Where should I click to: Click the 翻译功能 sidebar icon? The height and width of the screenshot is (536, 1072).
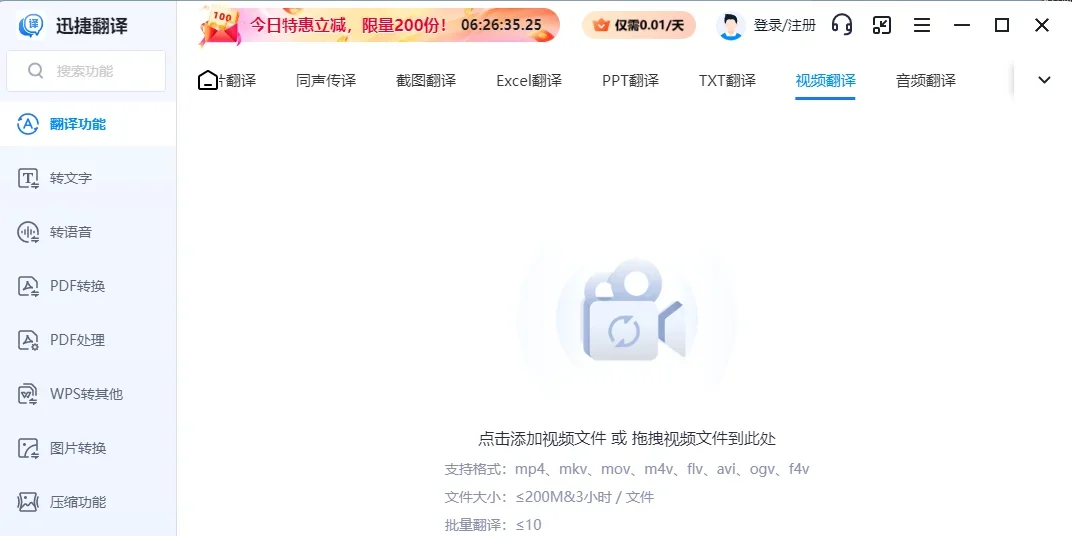coord(27,124)
